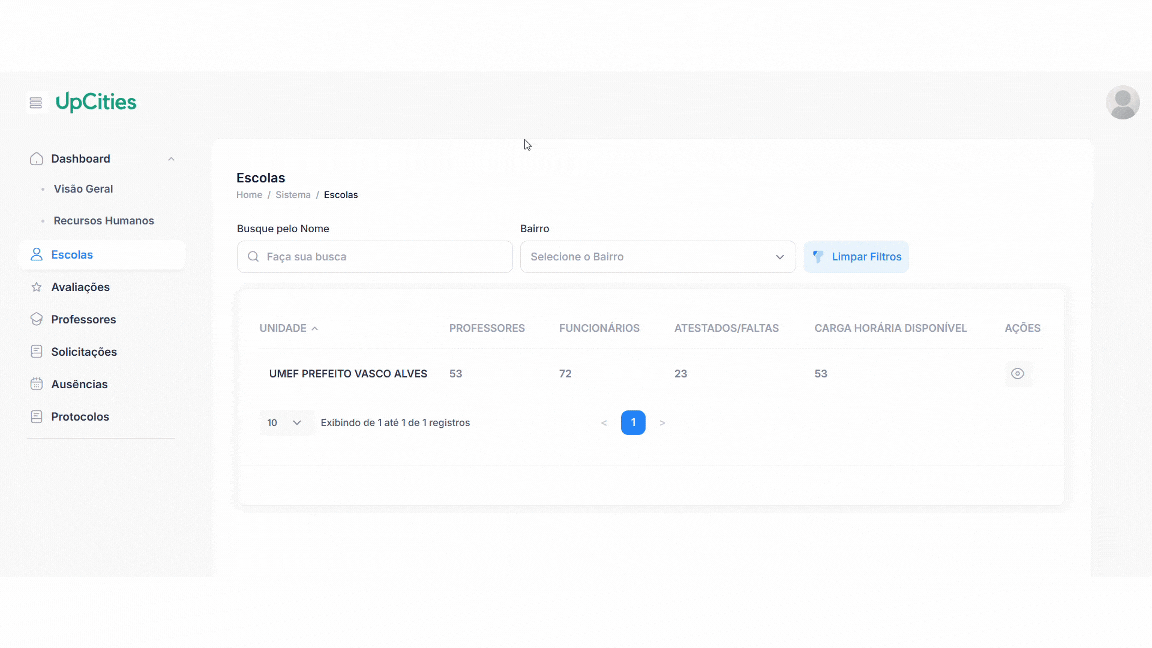Go to Avaliações section
1152x648 pixels.
click(80, 287)
